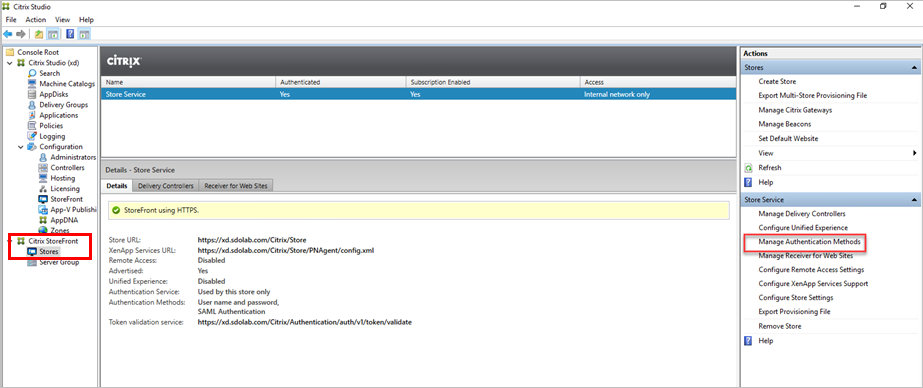Click the Server Group icon
This screenshot has height=388, width=923.
[32, 263]
